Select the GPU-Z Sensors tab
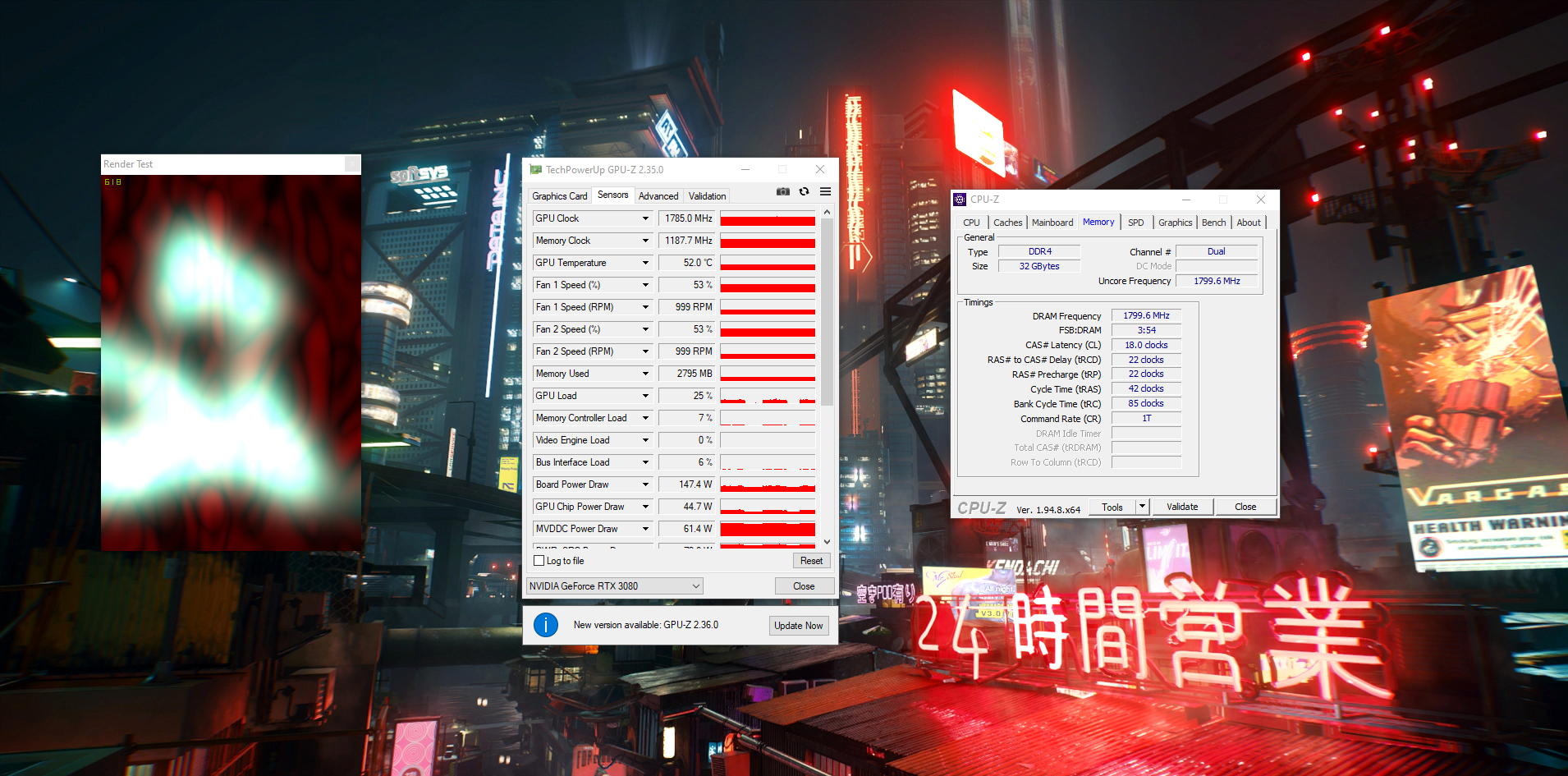1568x776 pixels. point(612,195)
